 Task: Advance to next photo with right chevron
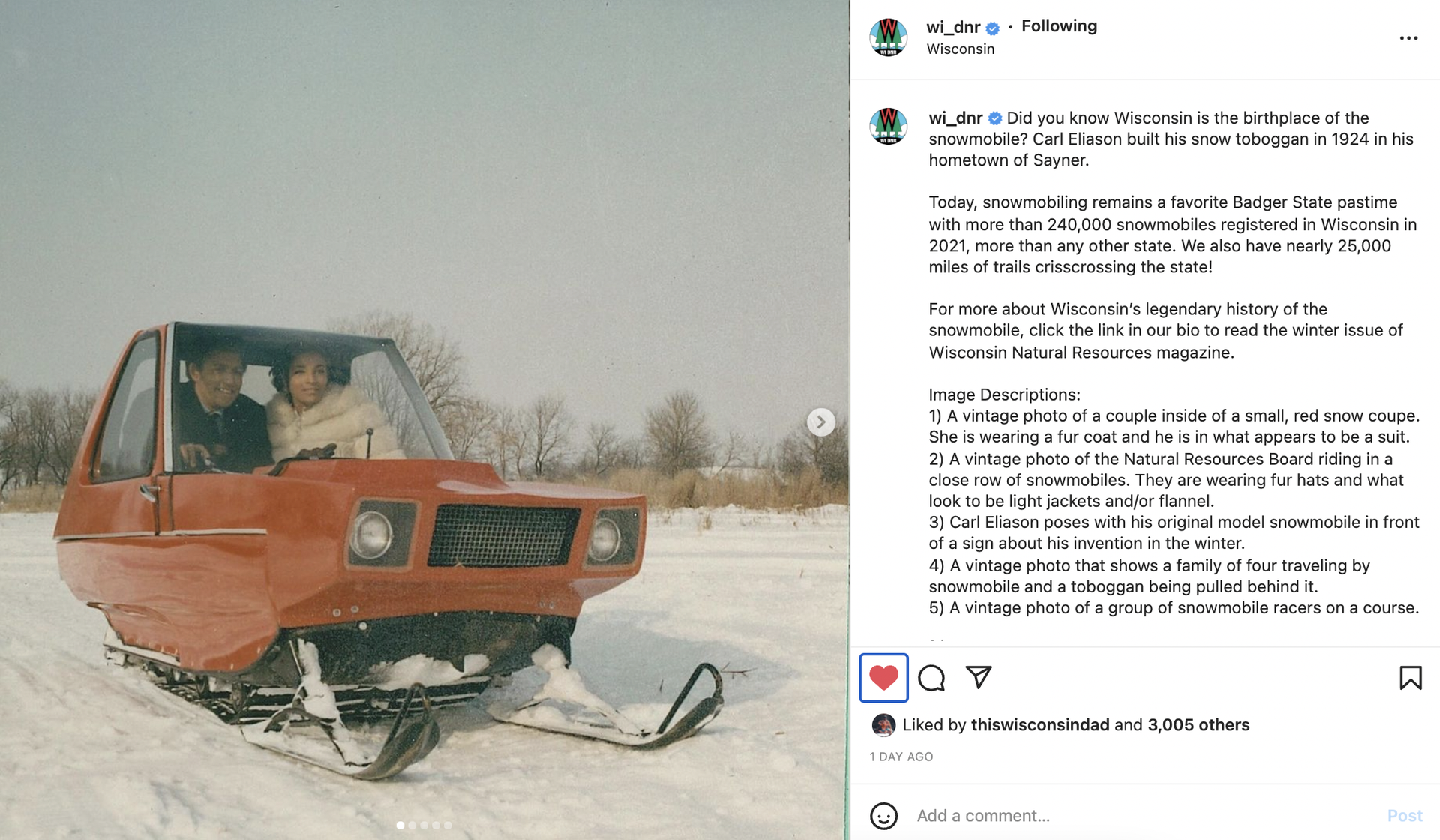click(821, 421)
